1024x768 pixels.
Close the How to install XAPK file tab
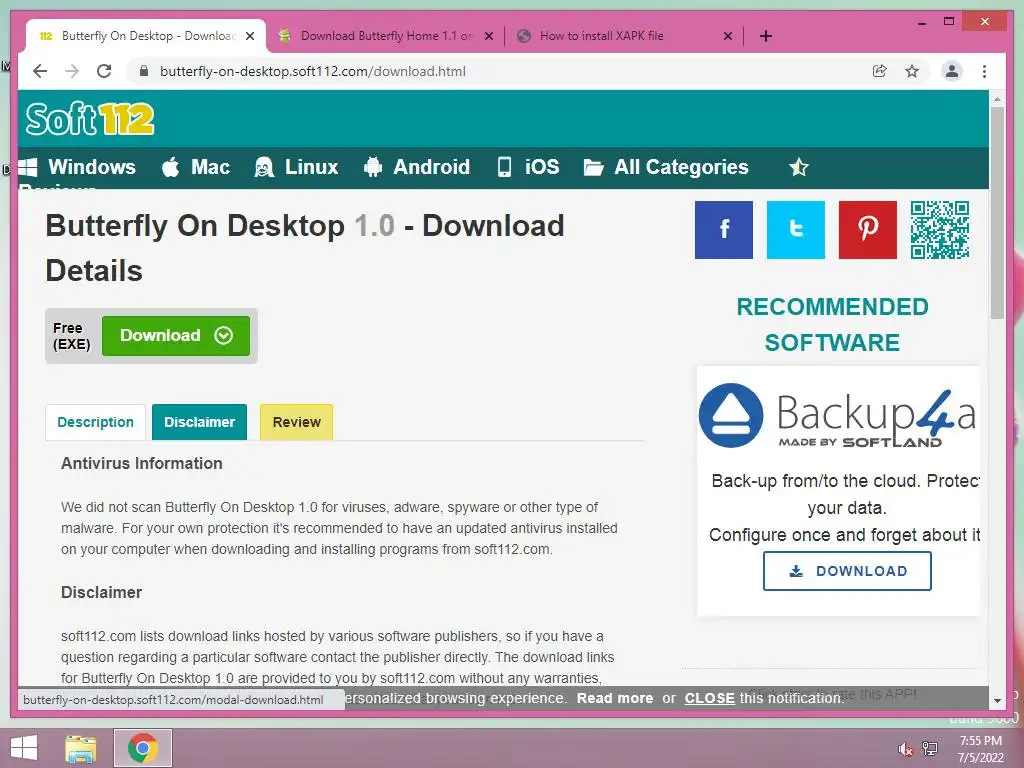(x=728, y=36)
